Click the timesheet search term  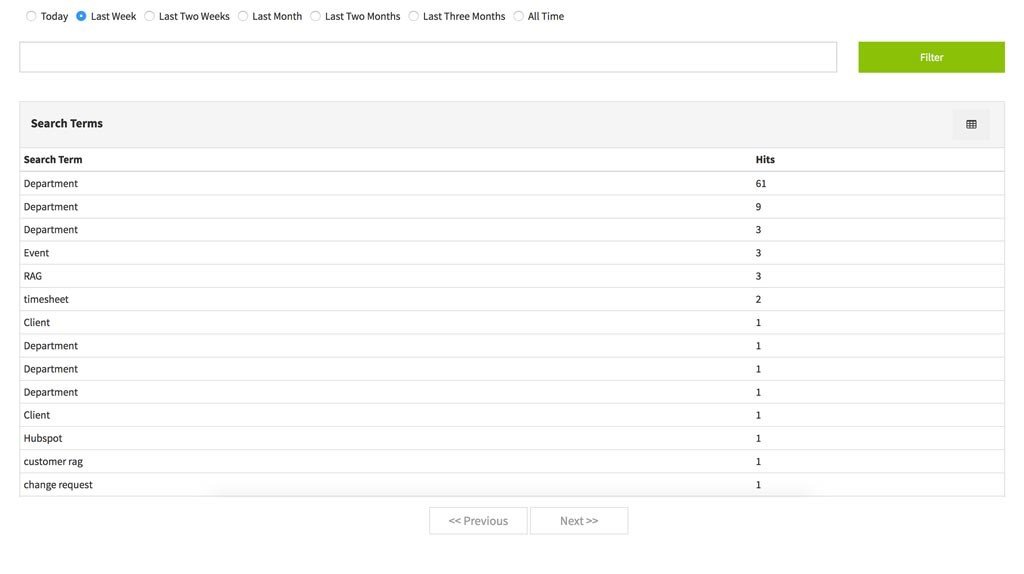(x=46, y=299)
